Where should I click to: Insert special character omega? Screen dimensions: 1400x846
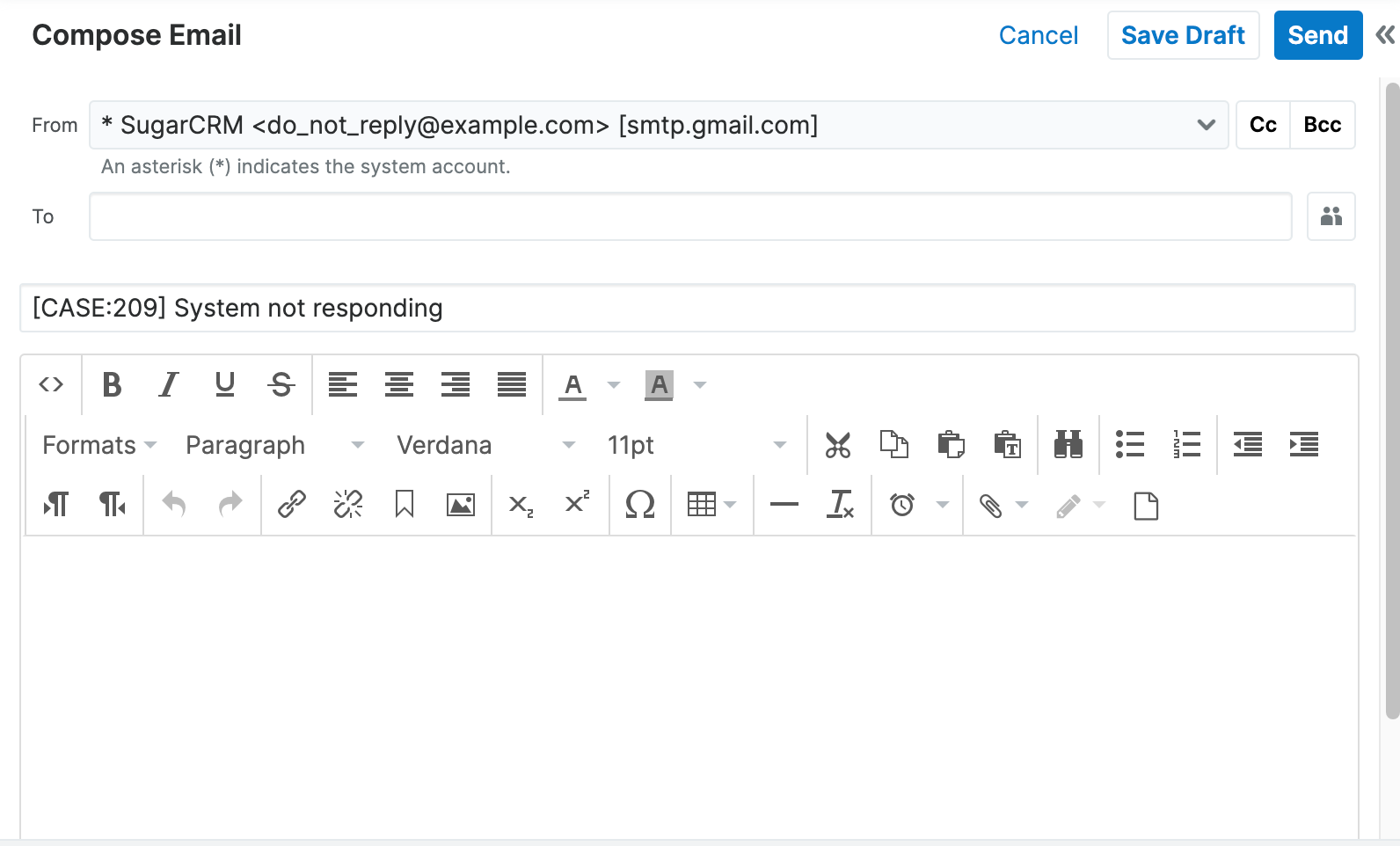click(x=639, y=505)
